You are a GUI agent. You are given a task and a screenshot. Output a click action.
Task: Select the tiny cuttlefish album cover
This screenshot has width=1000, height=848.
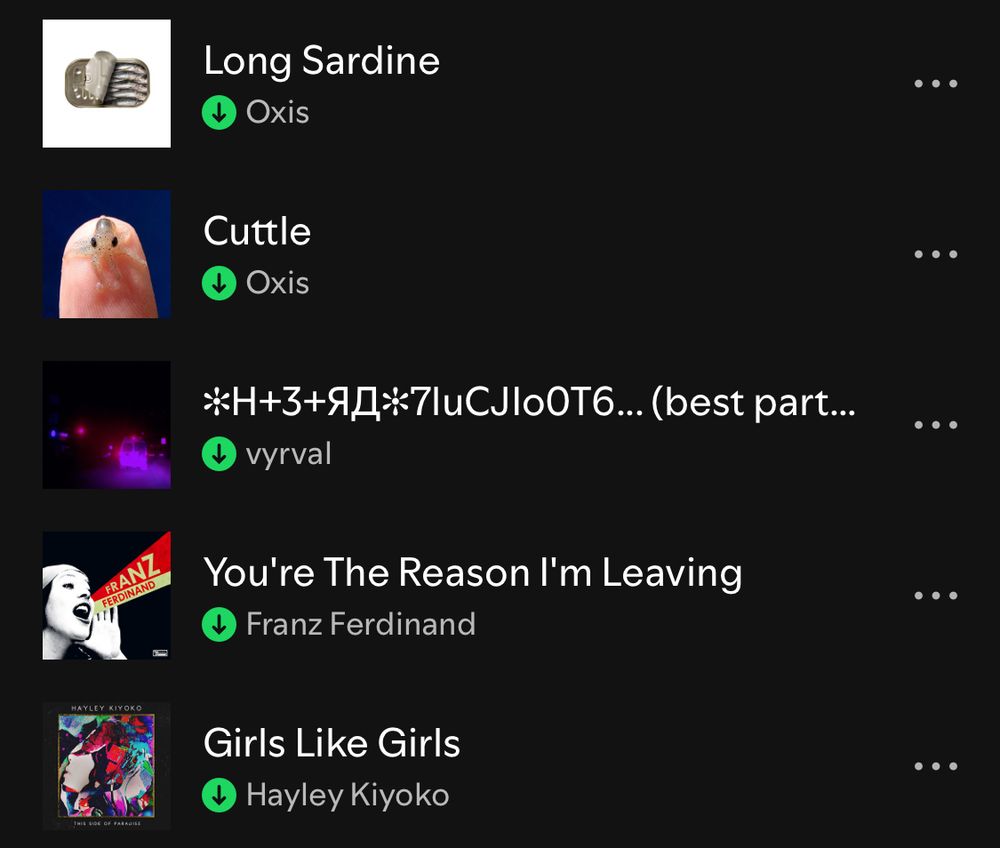tap(107, 254)
